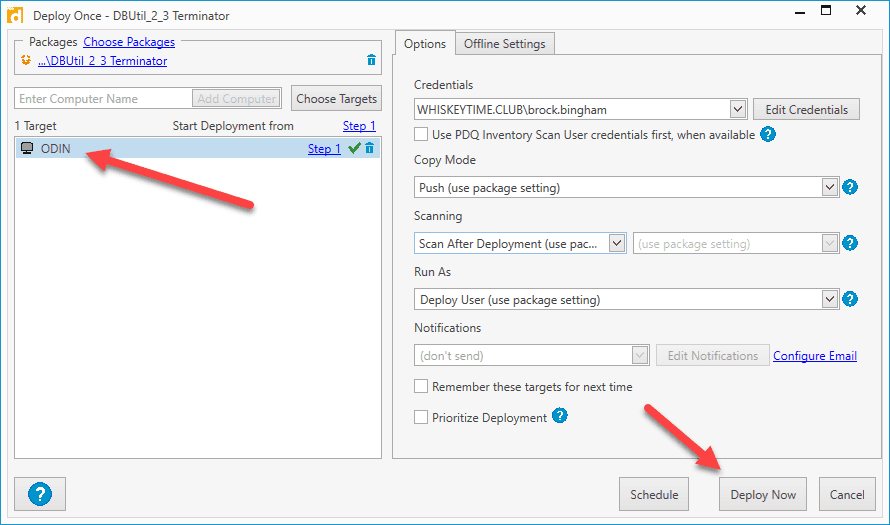Click PDQ Deploy app icon in title bar
Viewport: 890px width, 525px height.
[x=15, y=15]
